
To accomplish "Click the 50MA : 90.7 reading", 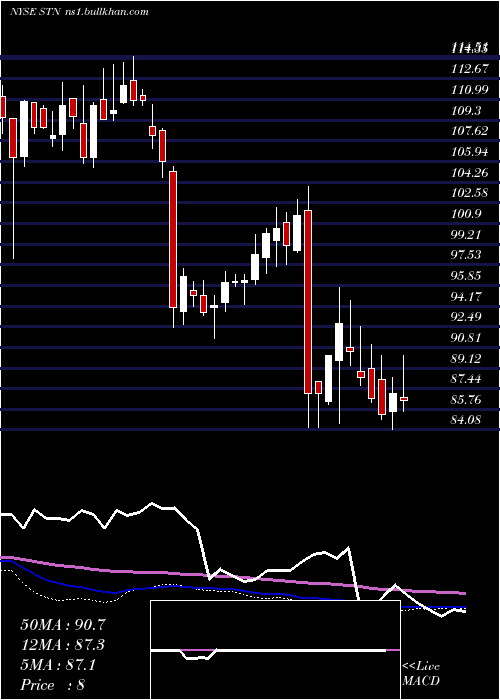I will pyautogui.click(x=63, y=625).
